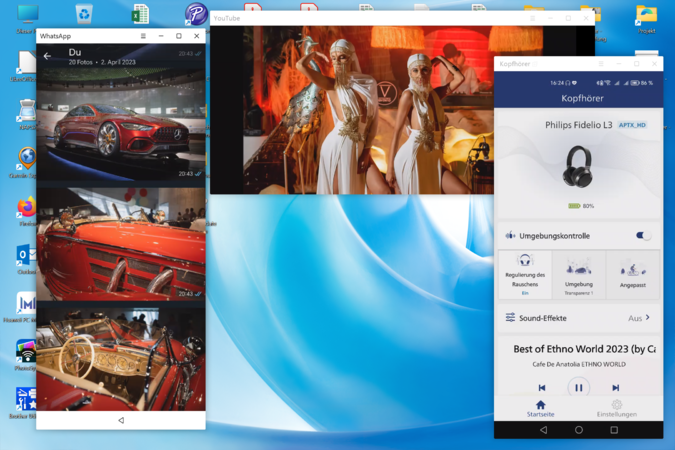Open the Recycle Bin desktop icon
This screenshot has width=675, height=450.
[x=84, y=14]
